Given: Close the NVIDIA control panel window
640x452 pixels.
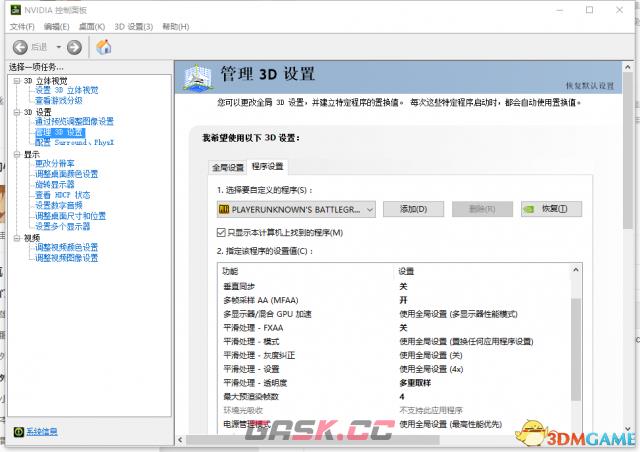Looking at the screenshot, I should pos(619,10).
